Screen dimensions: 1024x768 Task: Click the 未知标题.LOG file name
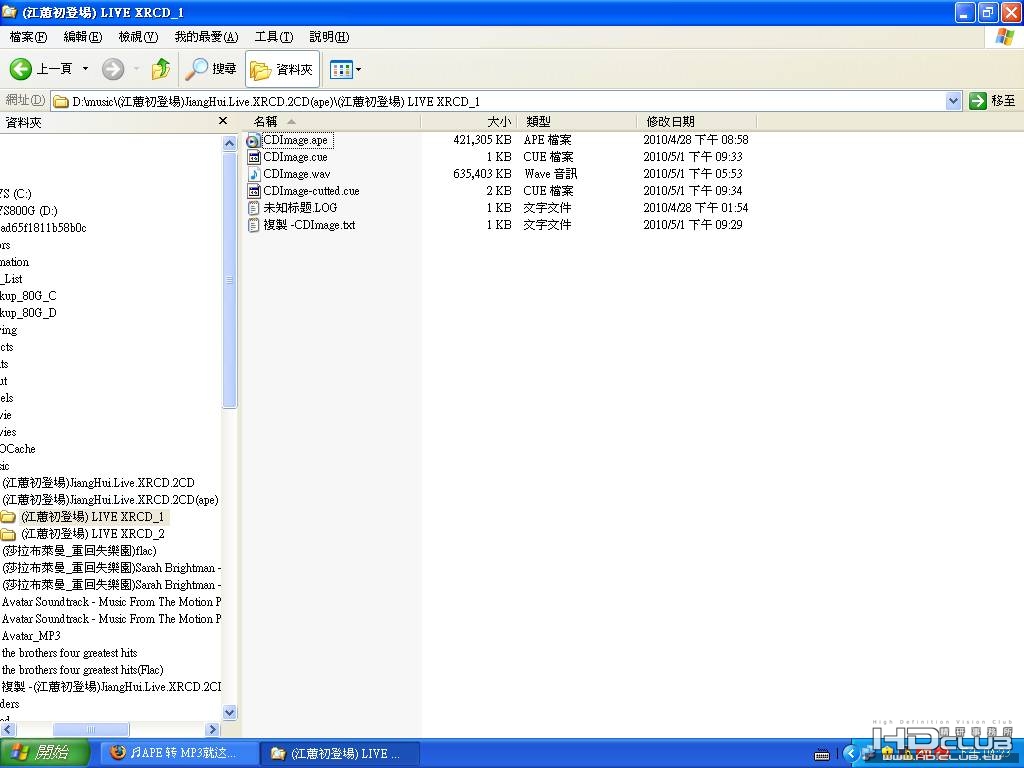pyautogui.click(x=300, y=208)
